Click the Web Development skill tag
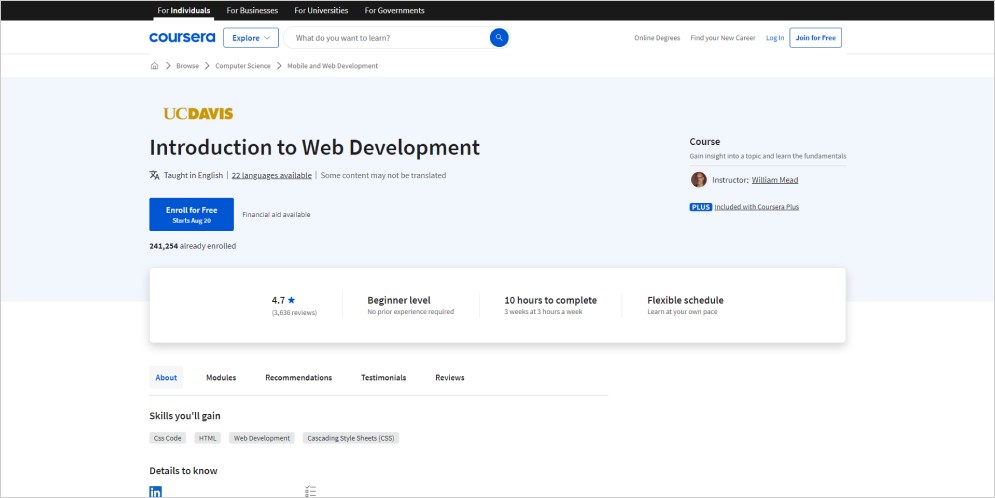 point(261,438)
